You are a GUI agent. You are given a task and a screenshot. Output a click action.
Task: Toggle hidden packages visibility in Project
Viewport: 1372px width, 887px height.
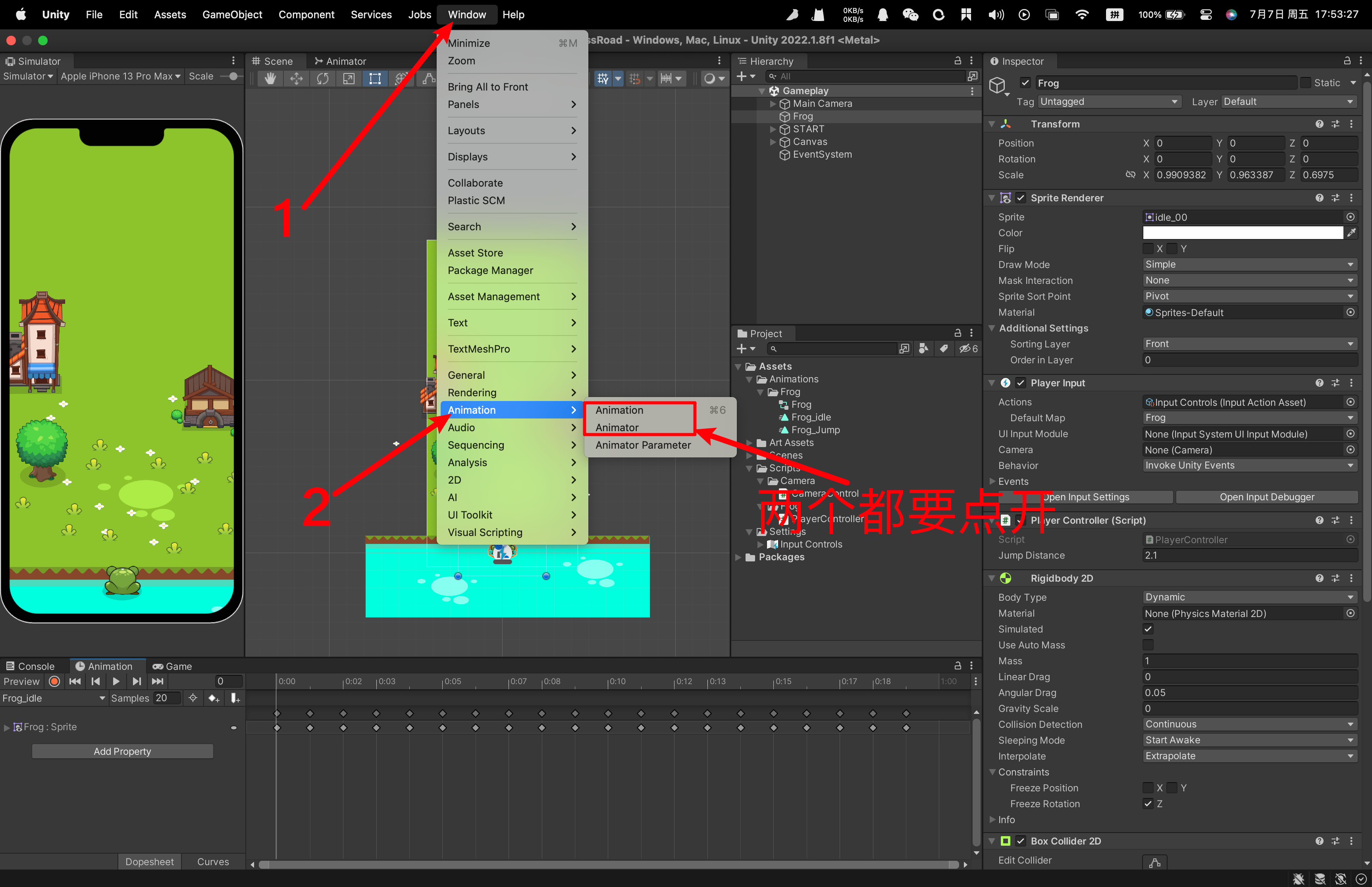[x=968, y=349]
